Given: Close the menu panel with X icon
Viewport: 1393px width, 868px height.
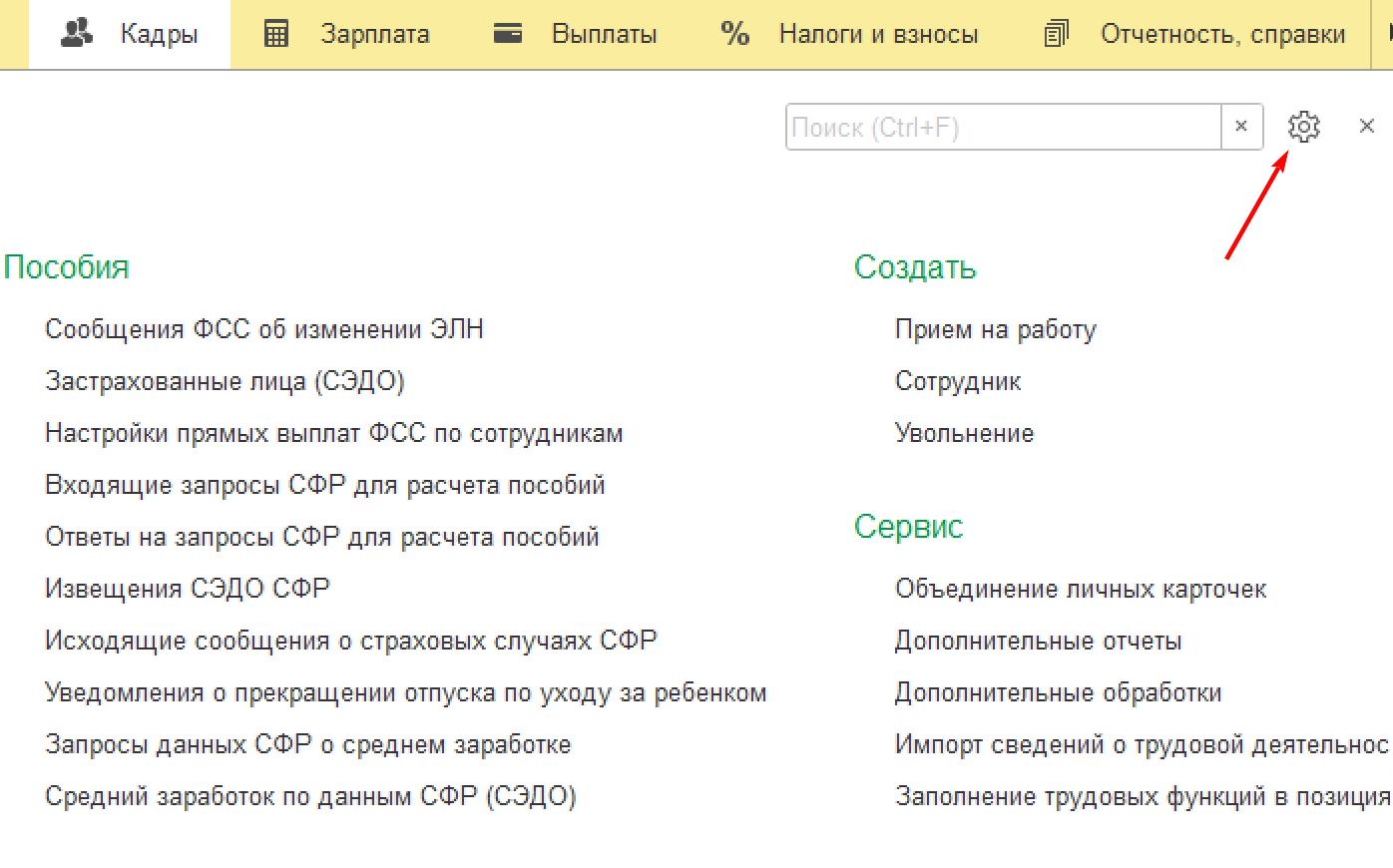Looking at the screenshot, I should coord(1367,127).
